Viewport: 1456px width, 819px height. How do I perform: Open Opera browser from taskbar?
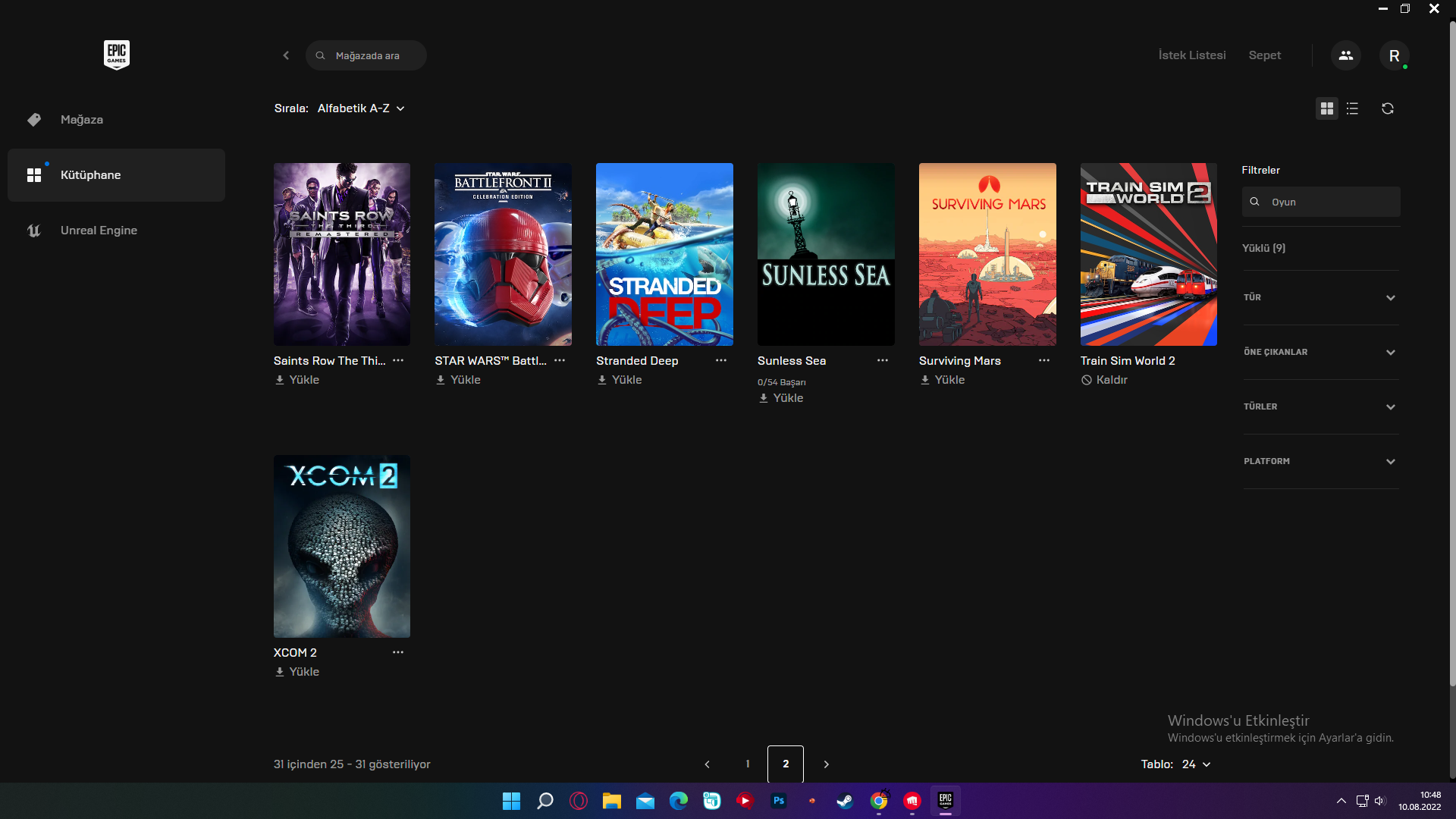(x=578, y=801)
